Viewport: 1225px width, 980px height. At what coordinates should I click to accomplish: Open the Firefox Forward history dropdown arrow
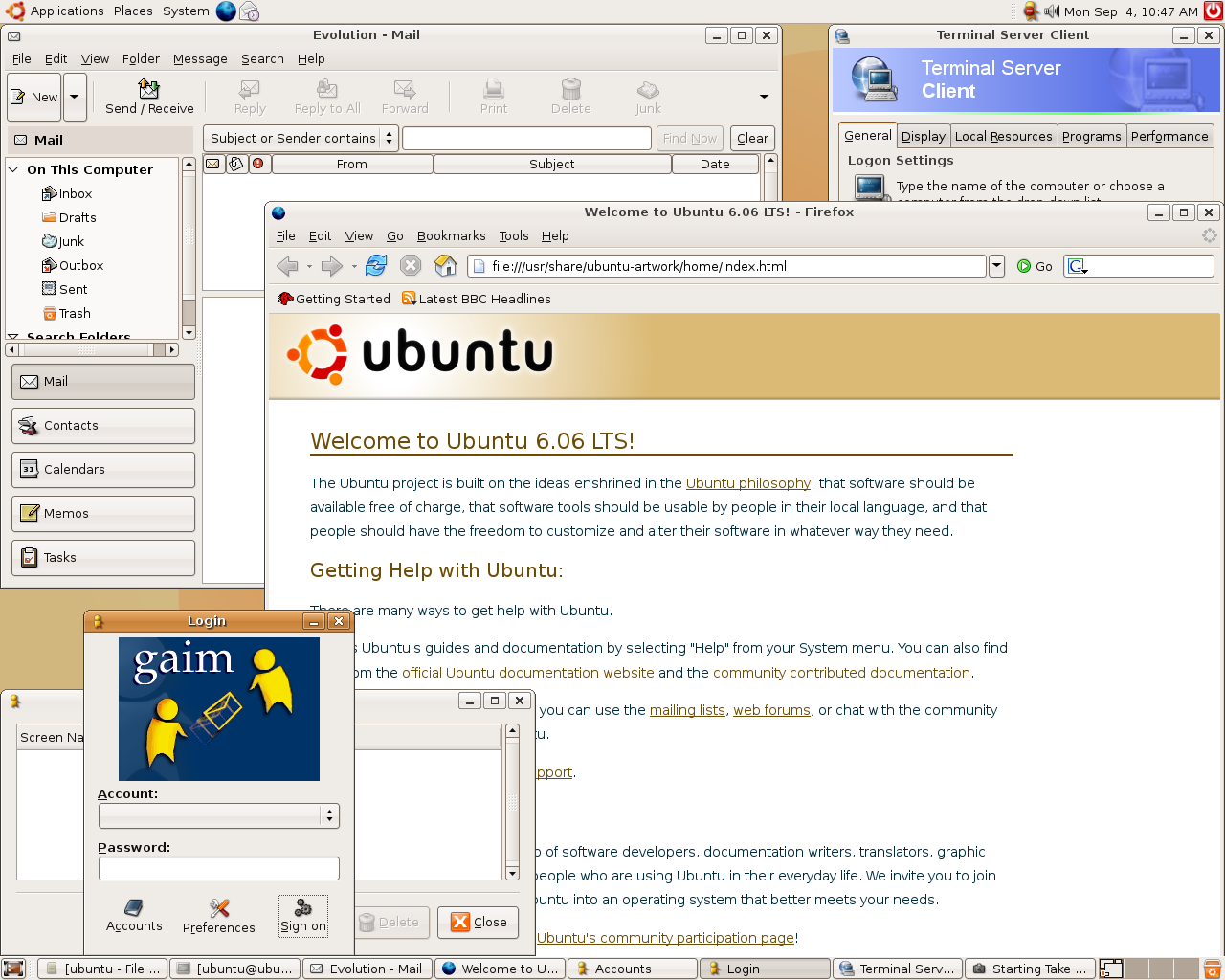354,266
